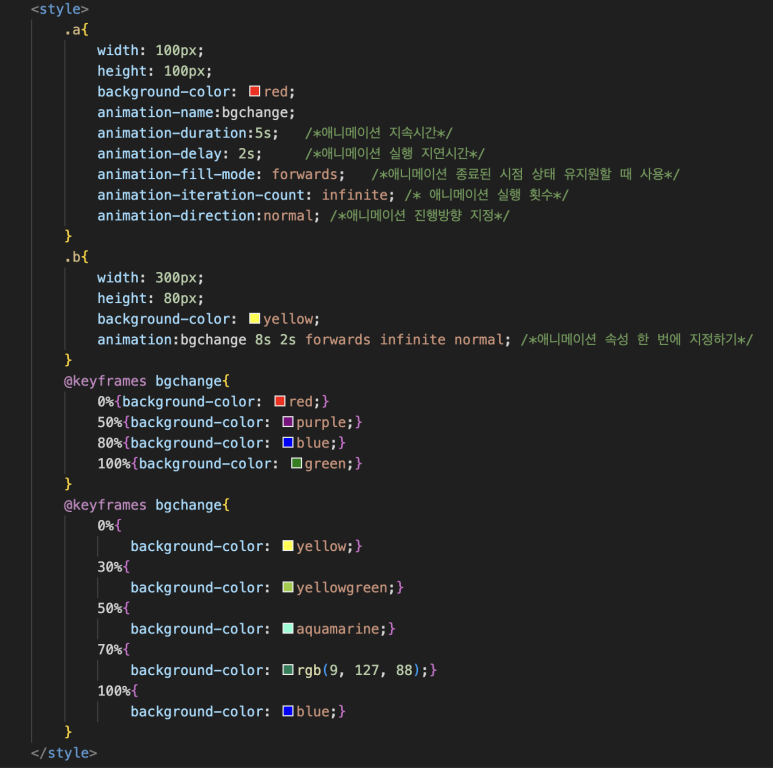Click the infinite value of animation-iteration-count
773x768 pixels.
click(x=354, y=195)
